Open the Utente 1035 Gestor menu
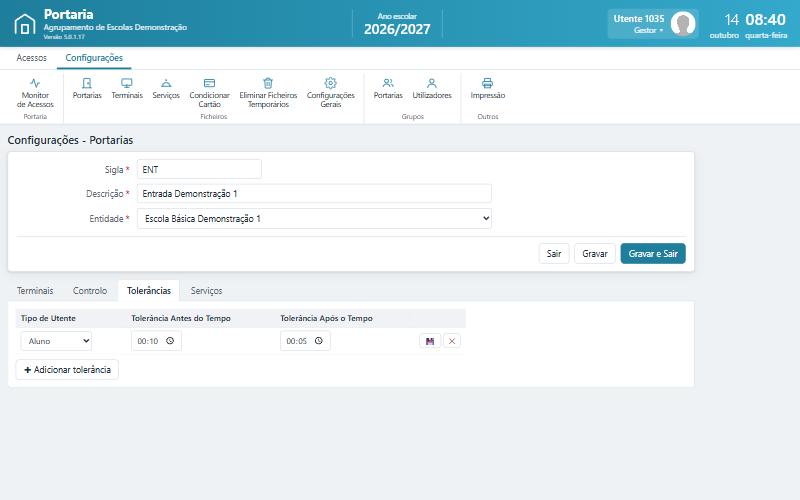Screen dimensions: 800x500 [653, 24]
